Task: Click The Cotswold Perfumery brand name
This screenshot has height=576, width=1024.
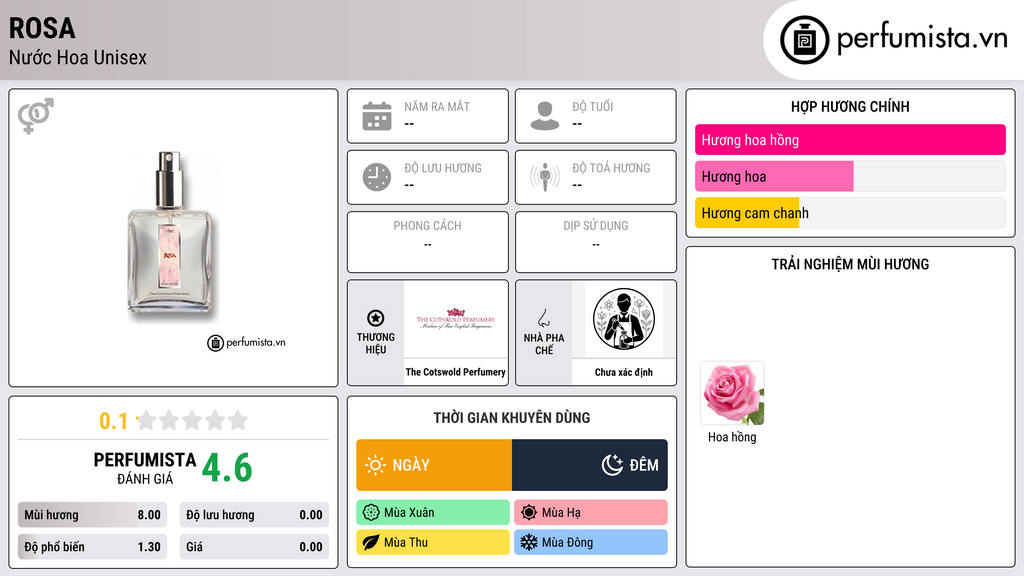Action: [x=455, y=372]
